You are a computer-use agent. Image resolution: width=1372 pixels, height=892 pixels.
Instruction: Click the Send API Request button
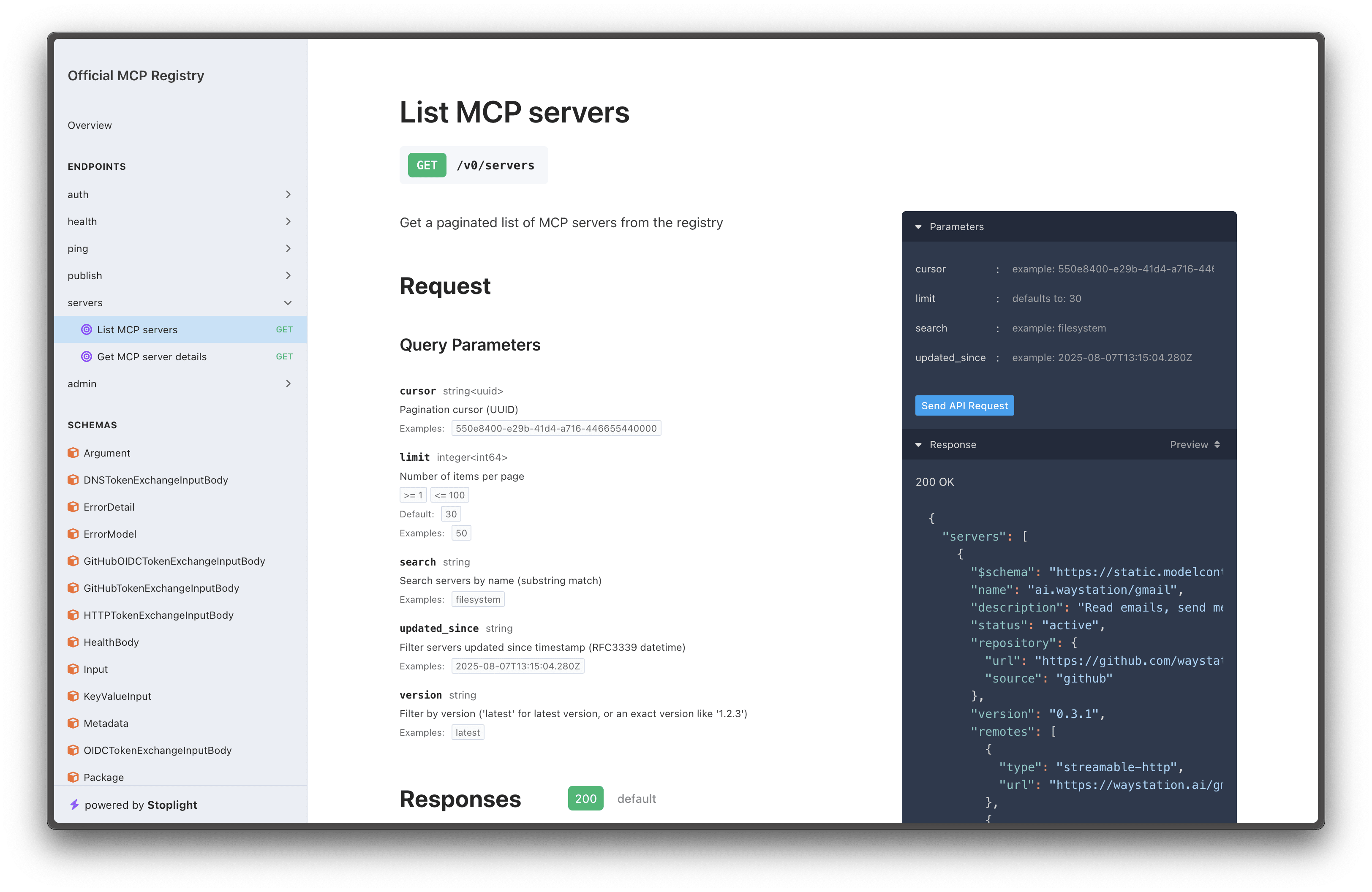(964, 405)
